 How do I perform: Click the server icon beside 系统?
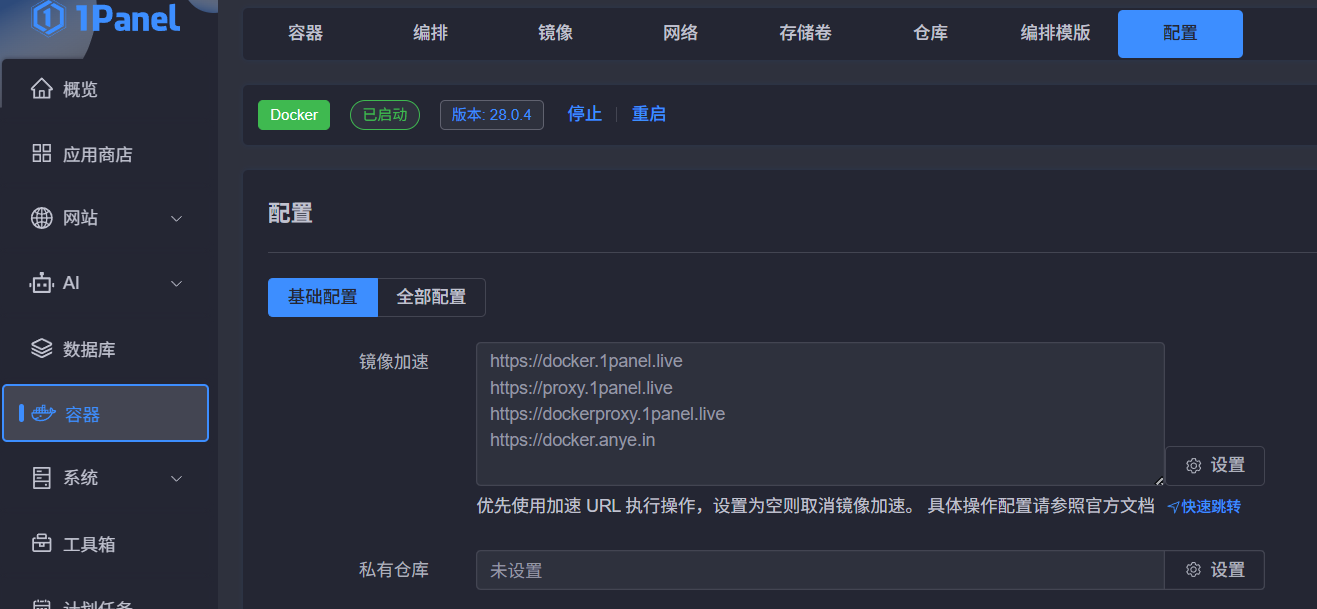41,478
